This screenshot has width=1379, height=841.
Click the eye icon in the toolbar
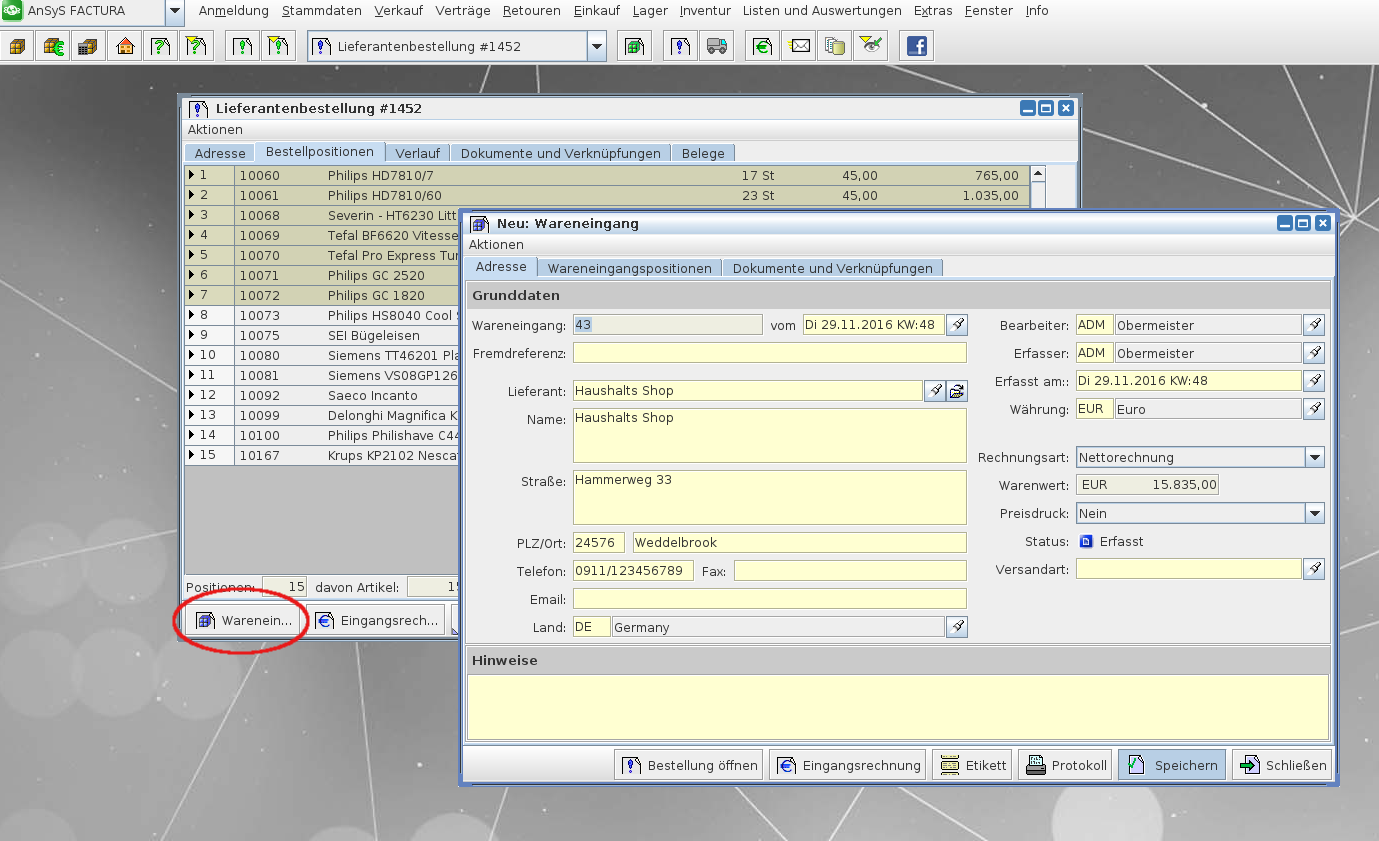point(870,46)
